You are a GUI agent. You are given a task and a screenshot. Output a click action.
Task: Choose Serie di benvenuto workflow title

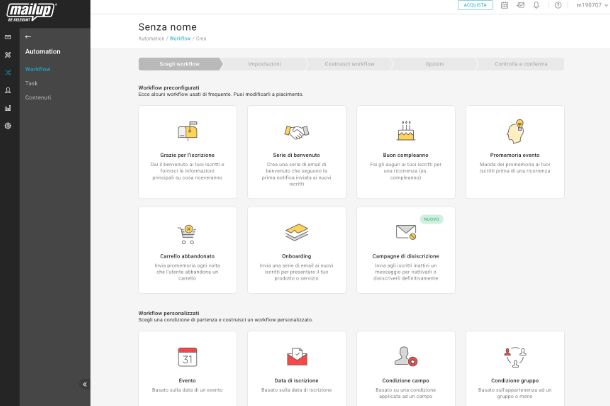296,155
